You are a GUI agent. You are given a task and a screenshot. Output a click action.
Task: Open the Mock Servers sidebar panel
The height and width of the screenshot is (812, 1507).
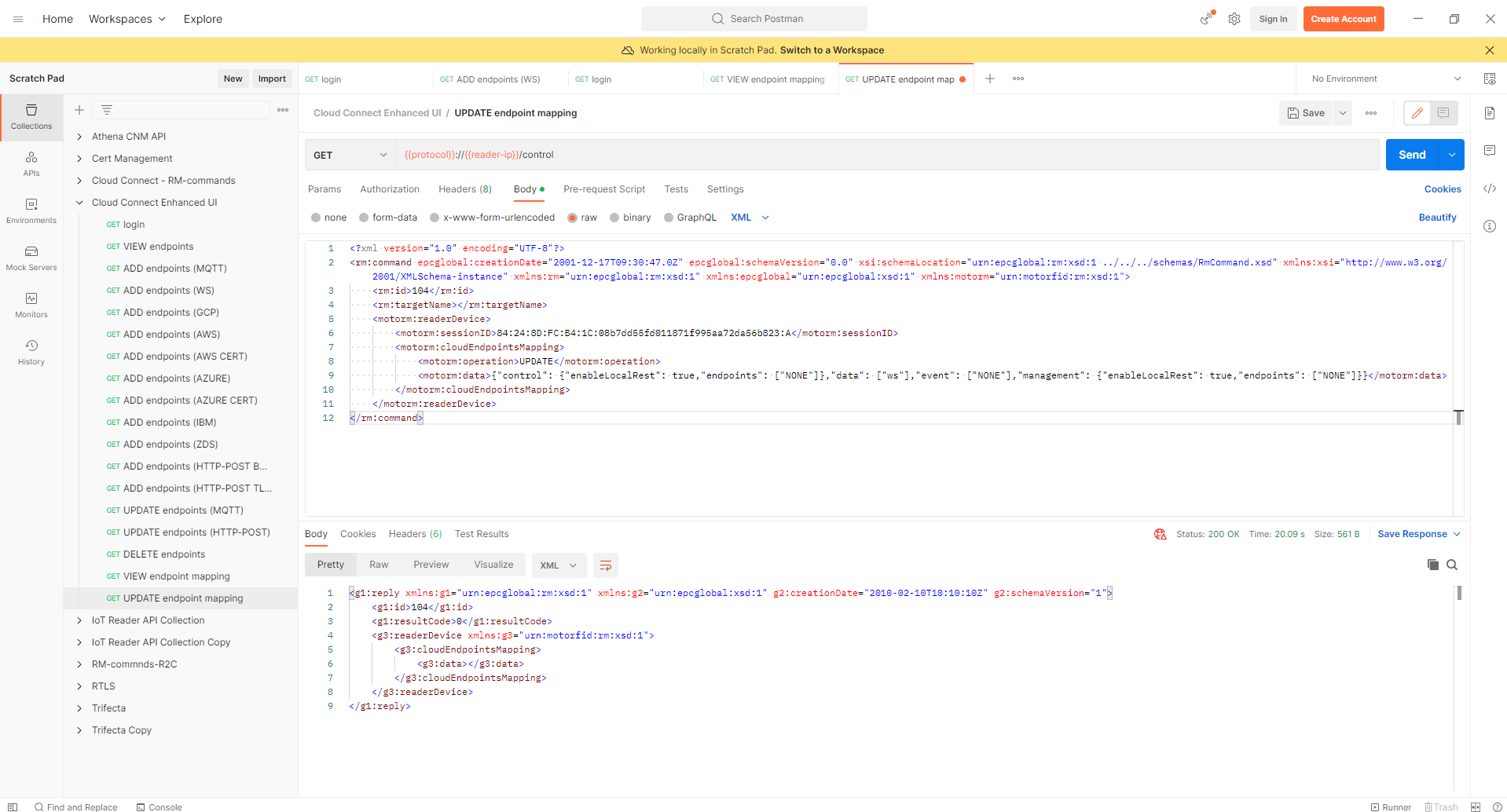tap(31, 258)
